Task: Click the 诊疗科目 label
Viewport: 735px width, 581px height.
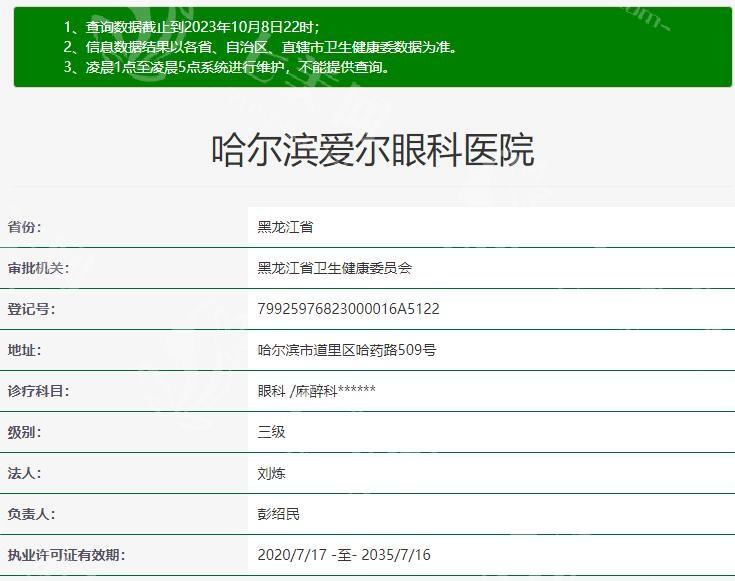Action: [x=38, y=391]
